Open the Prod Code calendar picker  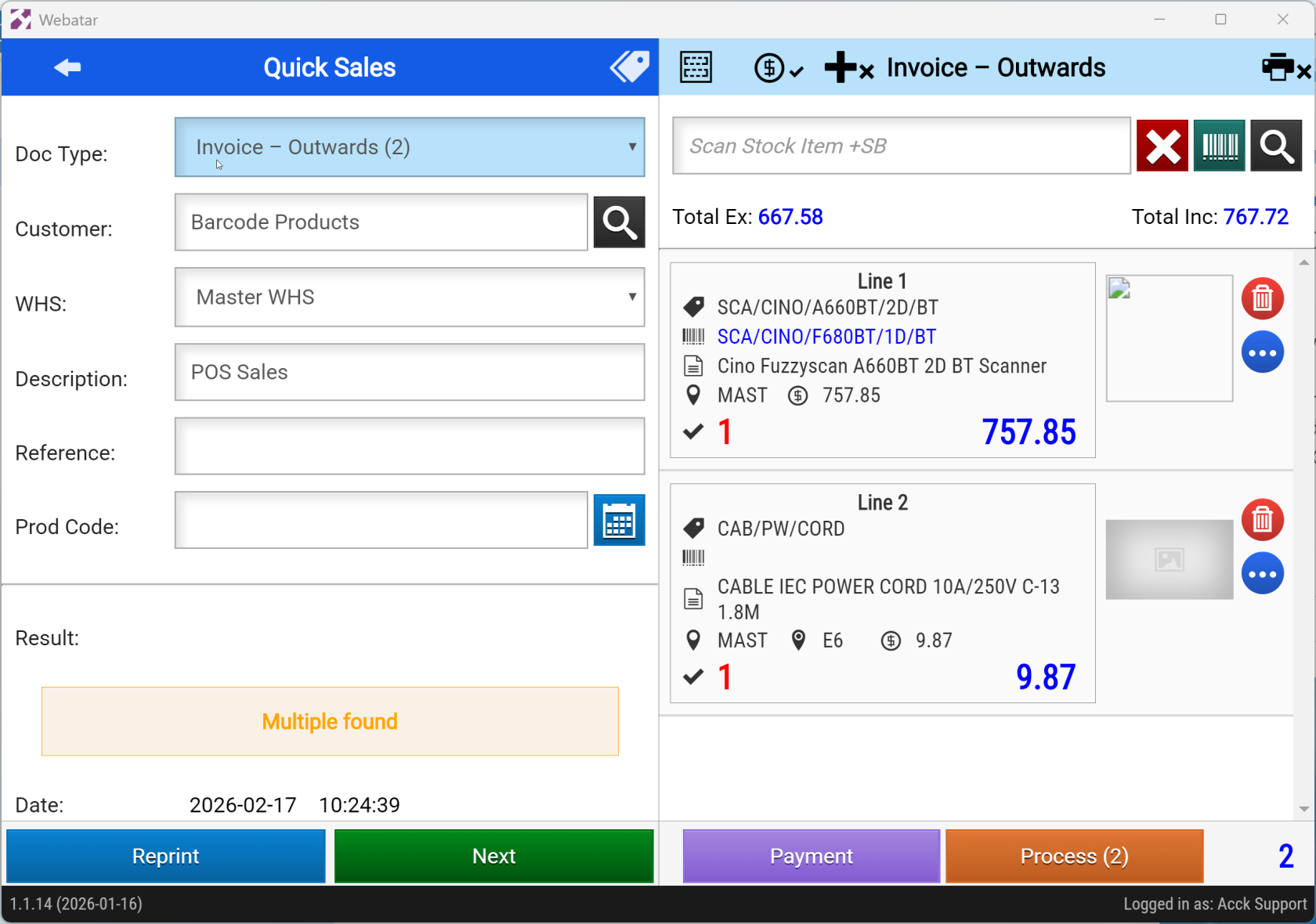click(619, 521)
